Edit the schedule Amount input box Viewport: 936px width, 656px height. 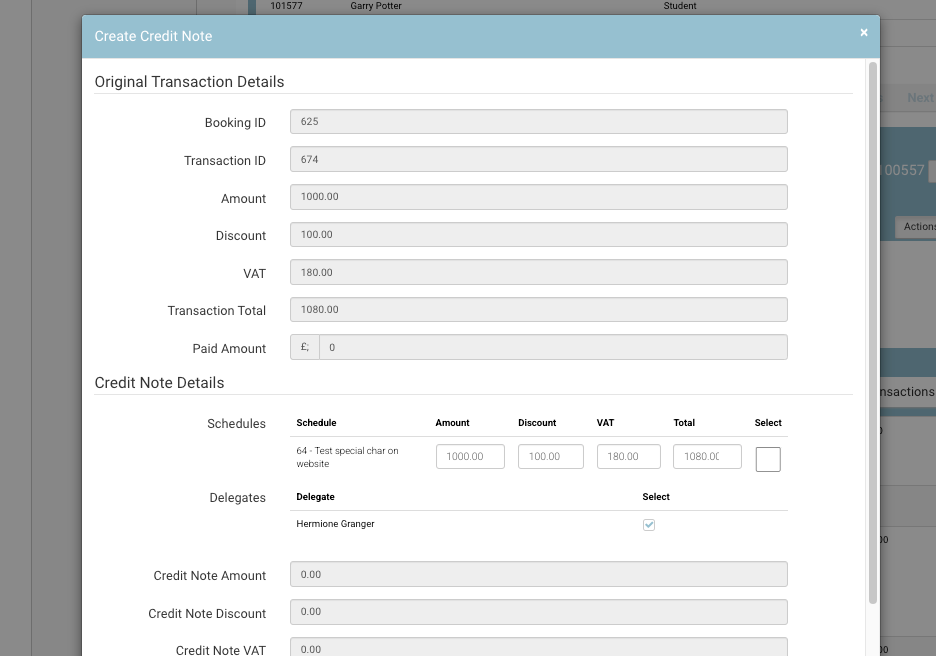tap(470, 457)
